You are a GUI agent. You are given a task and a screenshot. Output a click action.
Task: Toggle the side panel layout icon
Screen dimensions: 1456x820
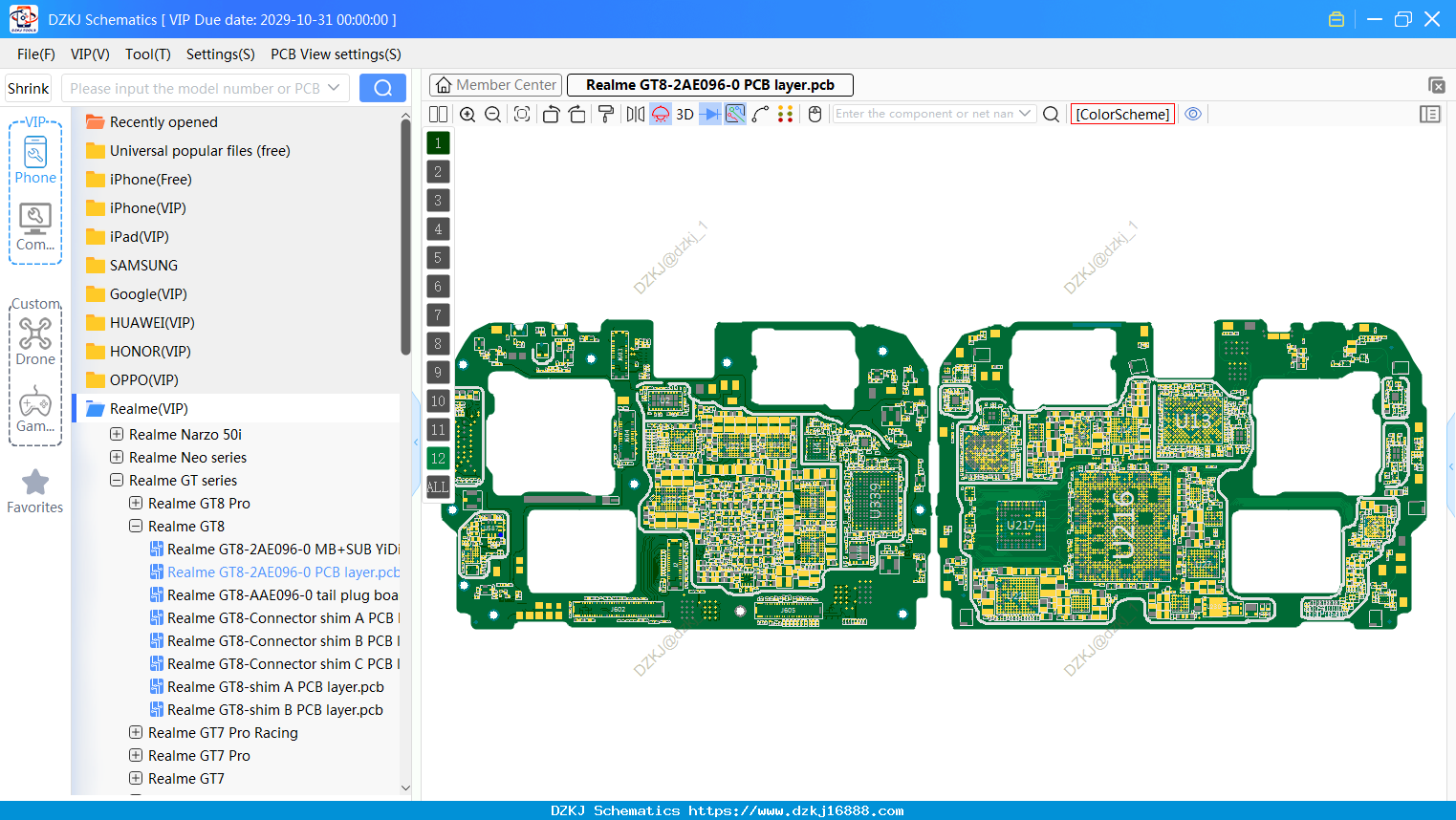[x=1430, y=115]
